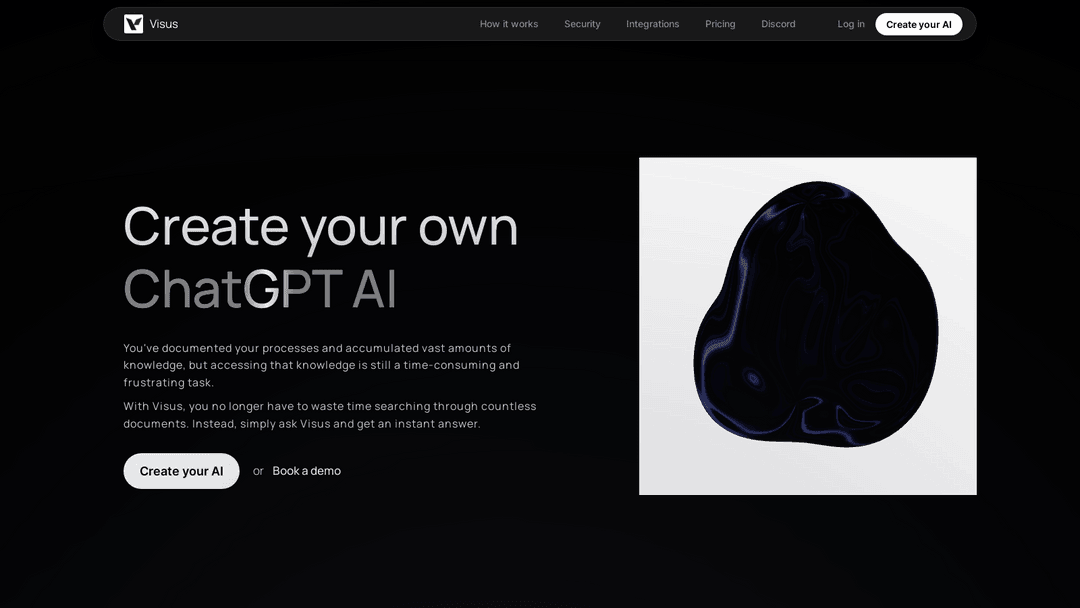Click paragraph starting 'With Visus, you no longer'
This screenshot has width=1080, height=608.
(x=330, y=415)
